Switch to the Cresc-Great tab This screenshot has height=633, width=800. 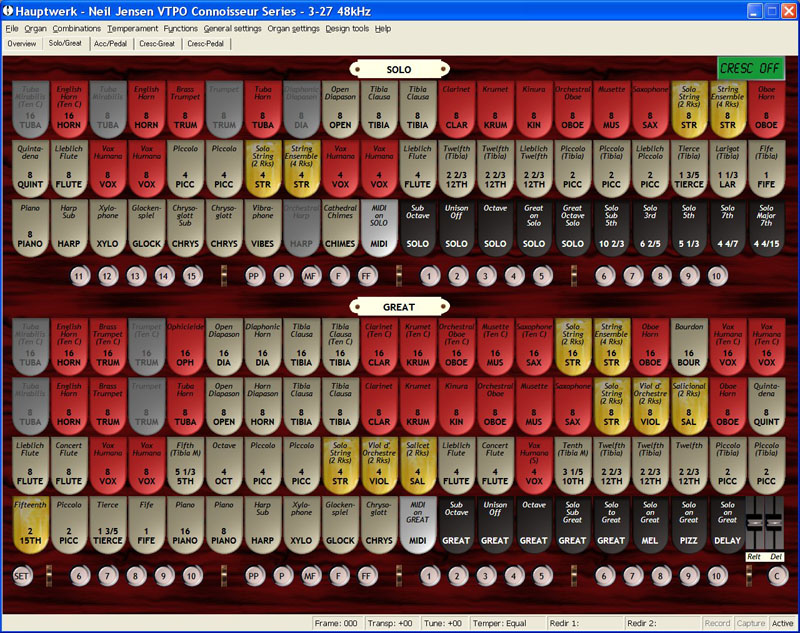pyautogui.click(x=157, y=44)
